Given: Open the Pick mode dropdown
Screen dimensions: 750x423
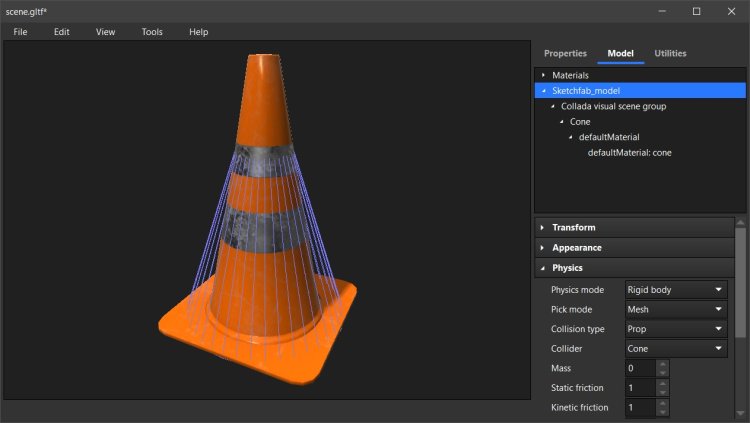Looking at the screenshot, I should [676, 310].
